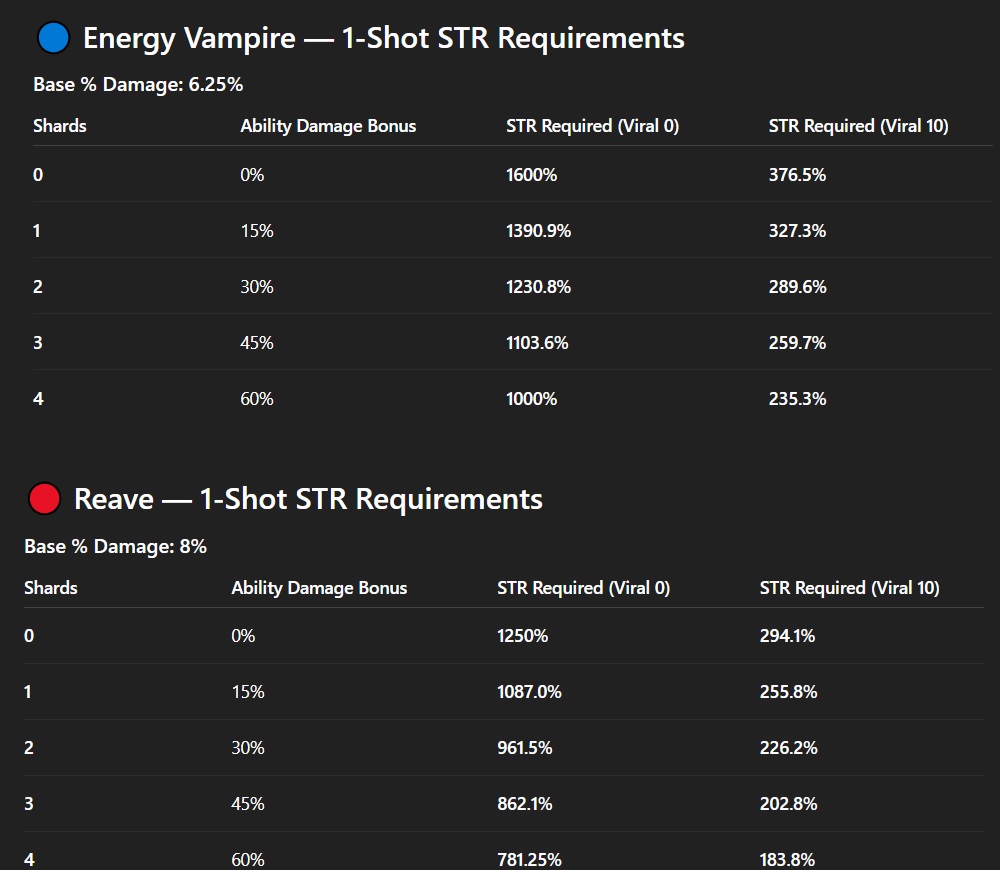Click the '781.25%' cell
Screen dimensions: 1000x870
point(529,860)
